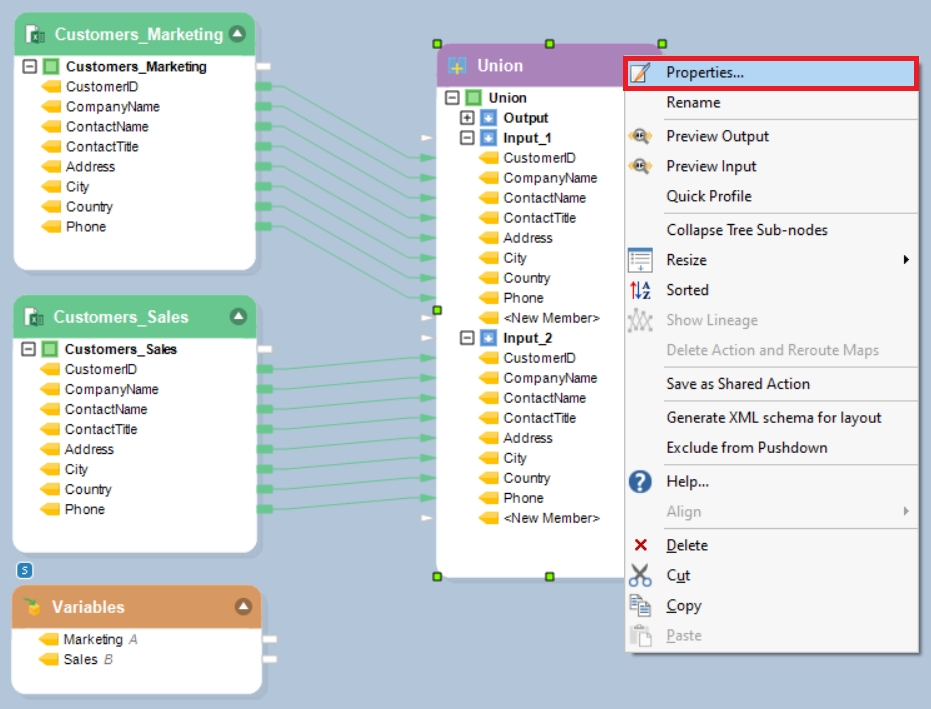Select Country field in Customers_Sales
The height and width of the screenshot is (709, 931).
(x=88, y=489)
